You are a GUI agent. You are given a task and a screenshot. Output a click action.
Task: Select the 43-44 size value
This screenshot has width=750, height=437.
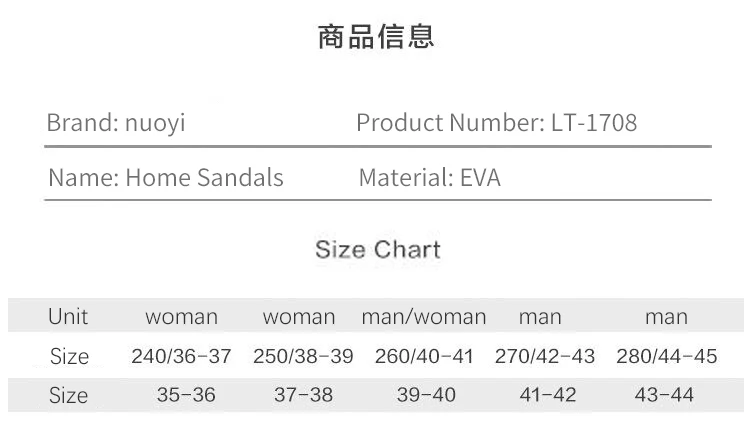[664, 395]
